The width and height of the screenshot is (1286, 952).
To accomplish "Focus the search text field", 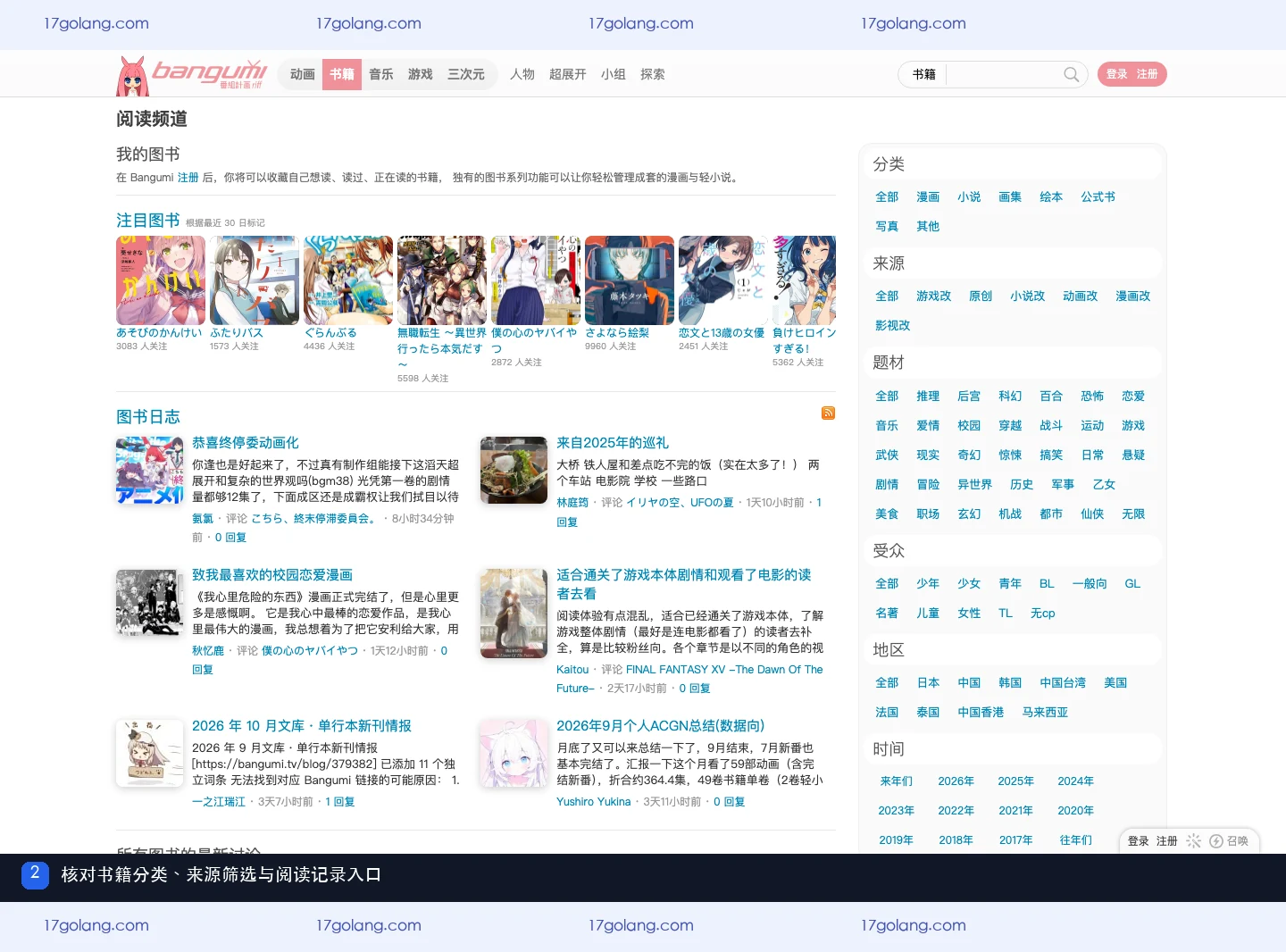I will pos(1004,74).
